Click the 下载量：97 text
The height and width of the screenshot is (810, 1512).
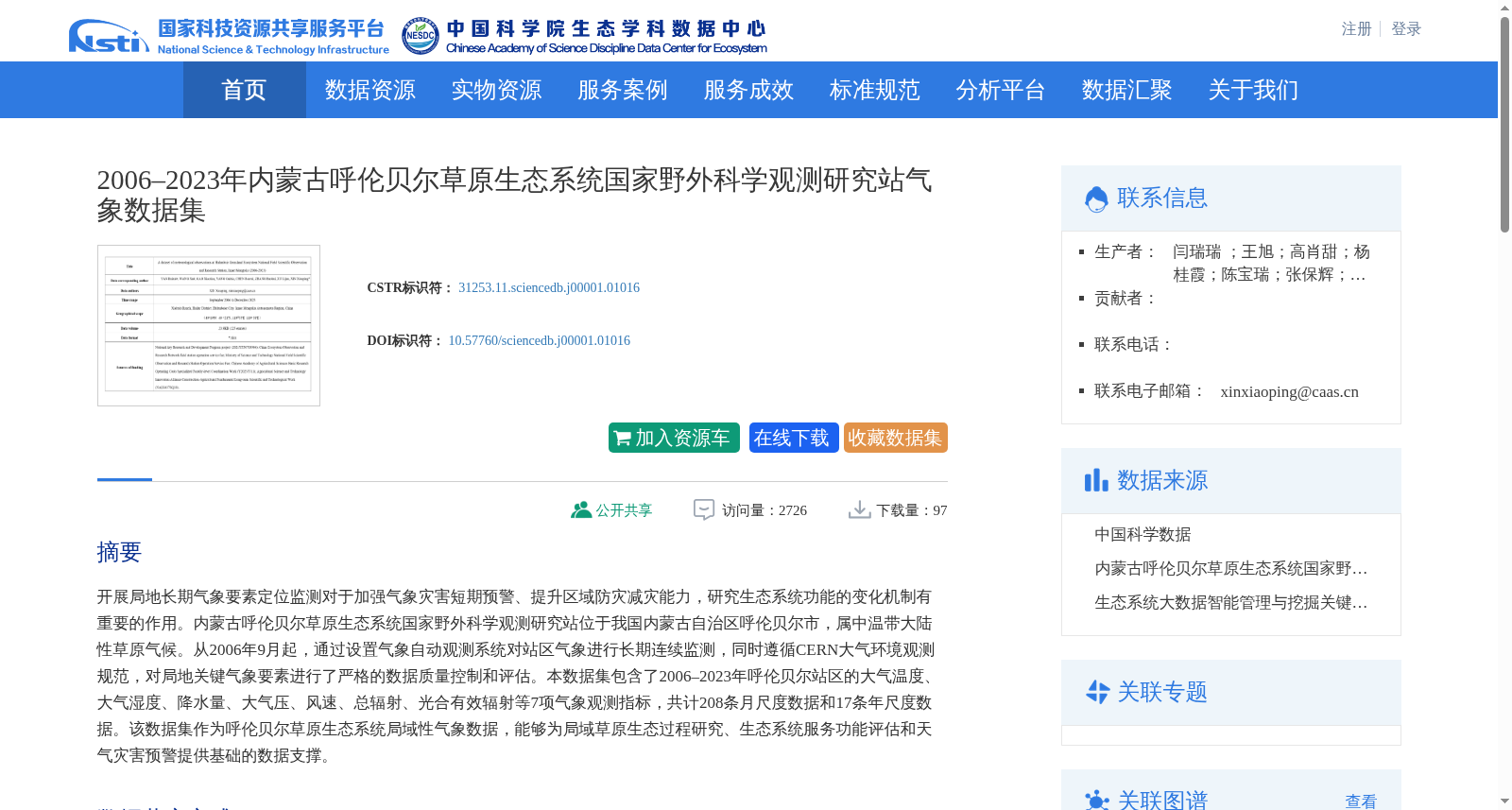click(912, 510)
